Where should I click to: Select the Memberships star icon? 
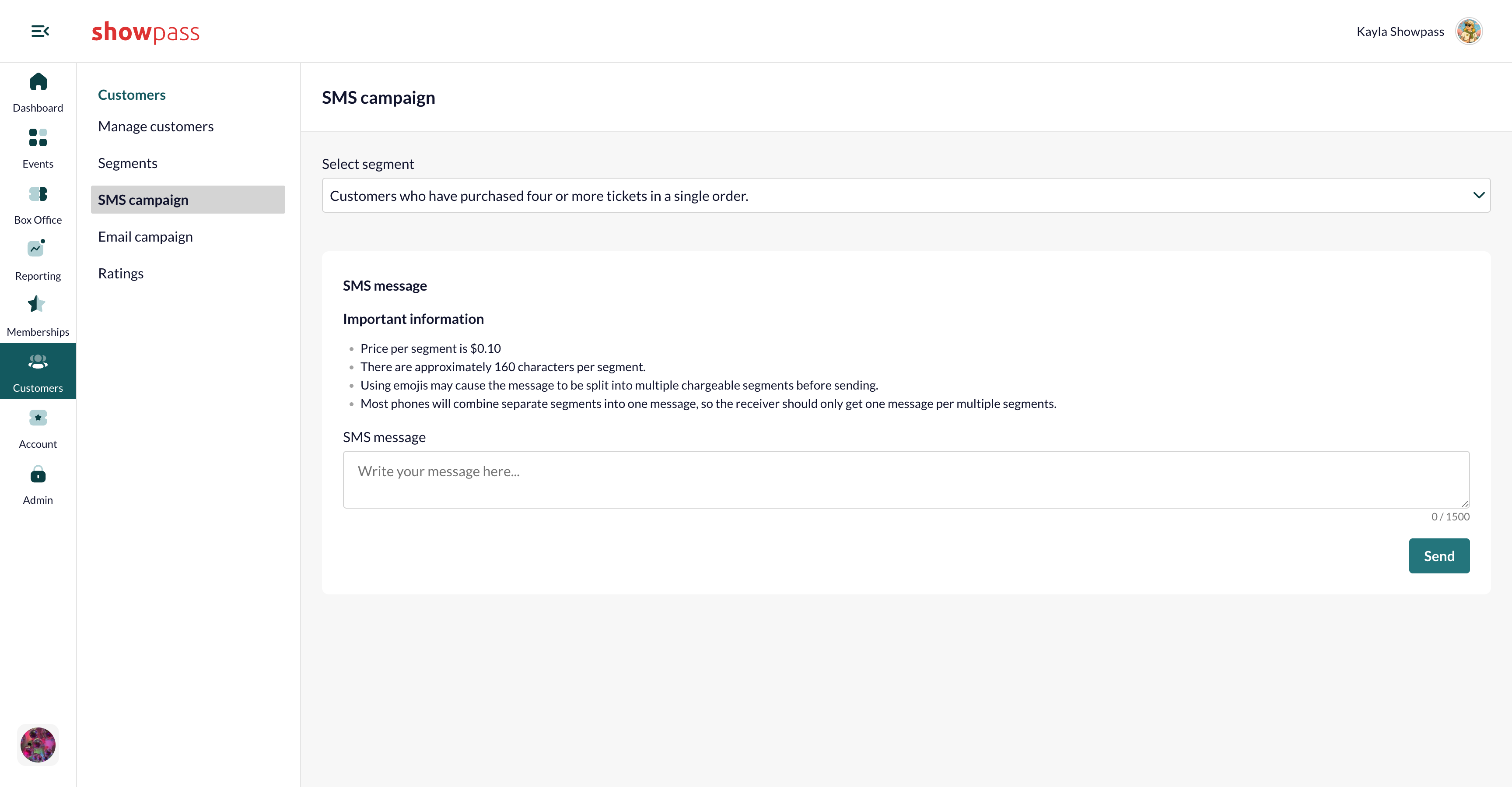pos(37,306)
